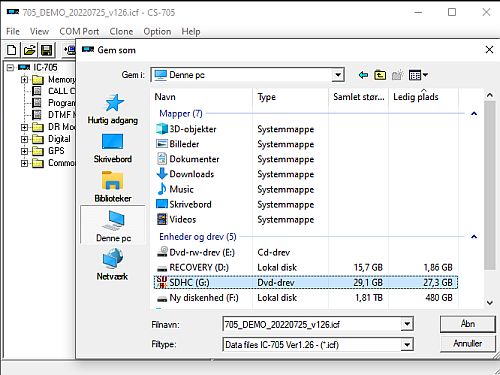This screenshot has height=375, width=500.
Task: Click the New file toolbar icon
Action: tap(12, 50)
